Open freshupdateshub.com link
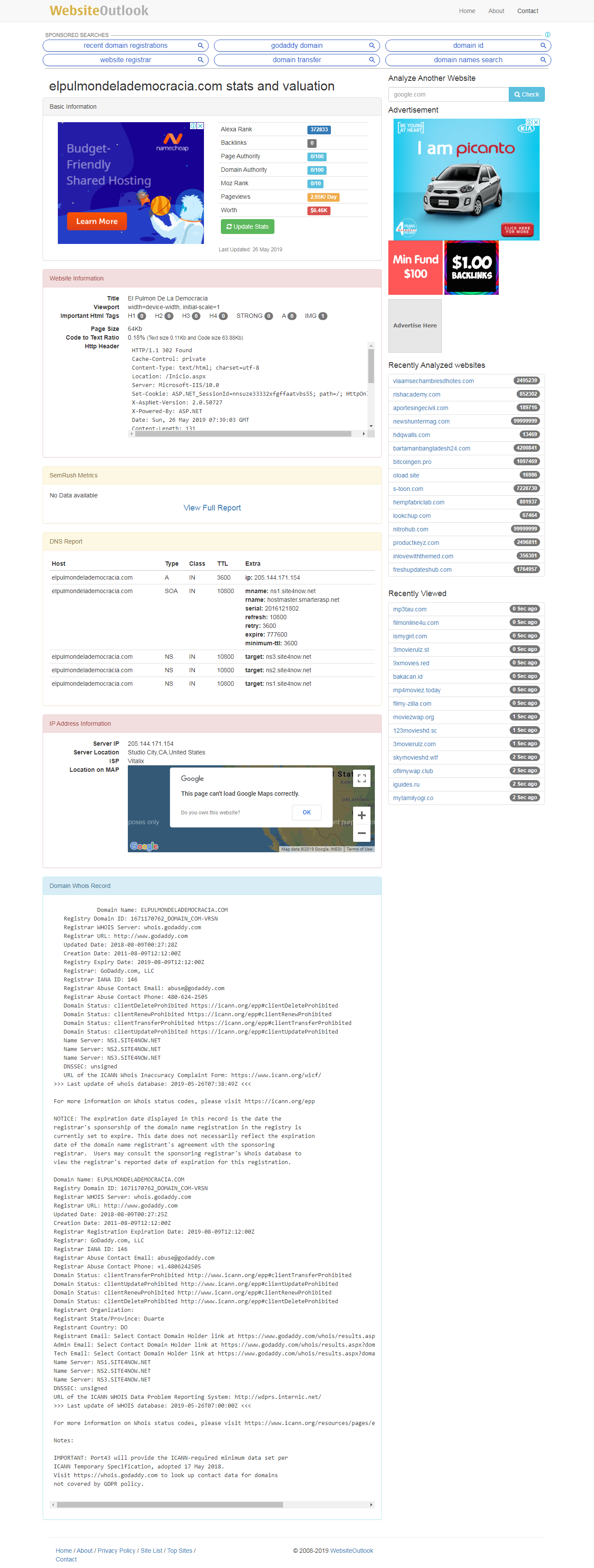The width and height of the screenshot is (594, 1568). 422,570
